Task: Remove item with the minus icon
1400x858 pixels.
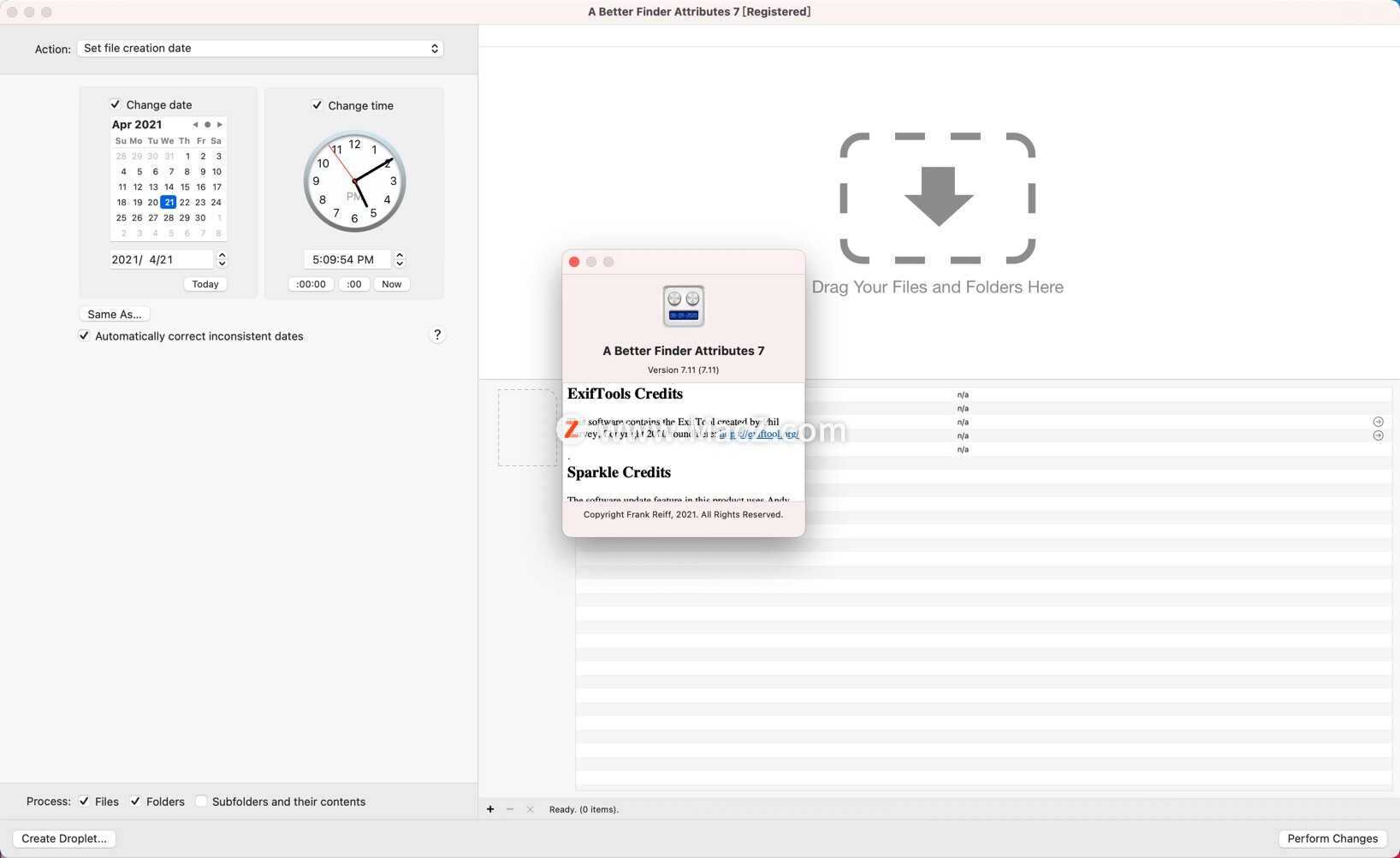Action: tap(510, 809)
